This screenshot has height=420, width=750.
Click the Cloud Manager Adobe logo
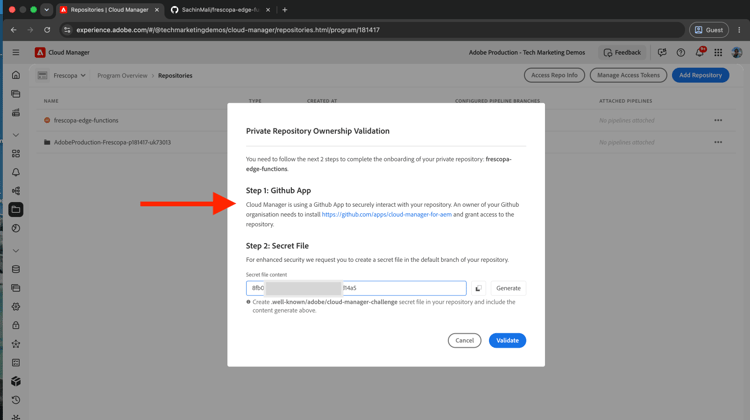point(40,52)
